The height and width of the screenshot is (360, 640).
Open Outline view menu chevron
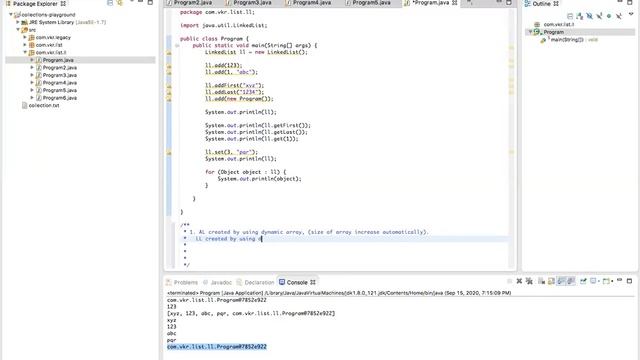click(631, 14)
